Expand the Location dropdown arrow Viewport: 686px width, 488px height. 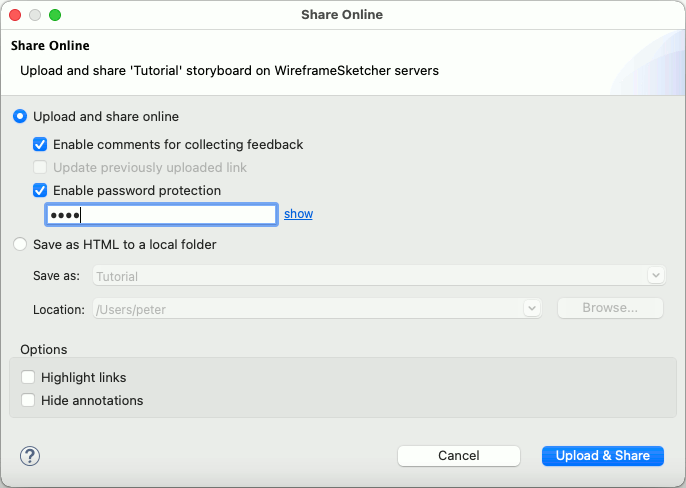(x=532, y=308)
